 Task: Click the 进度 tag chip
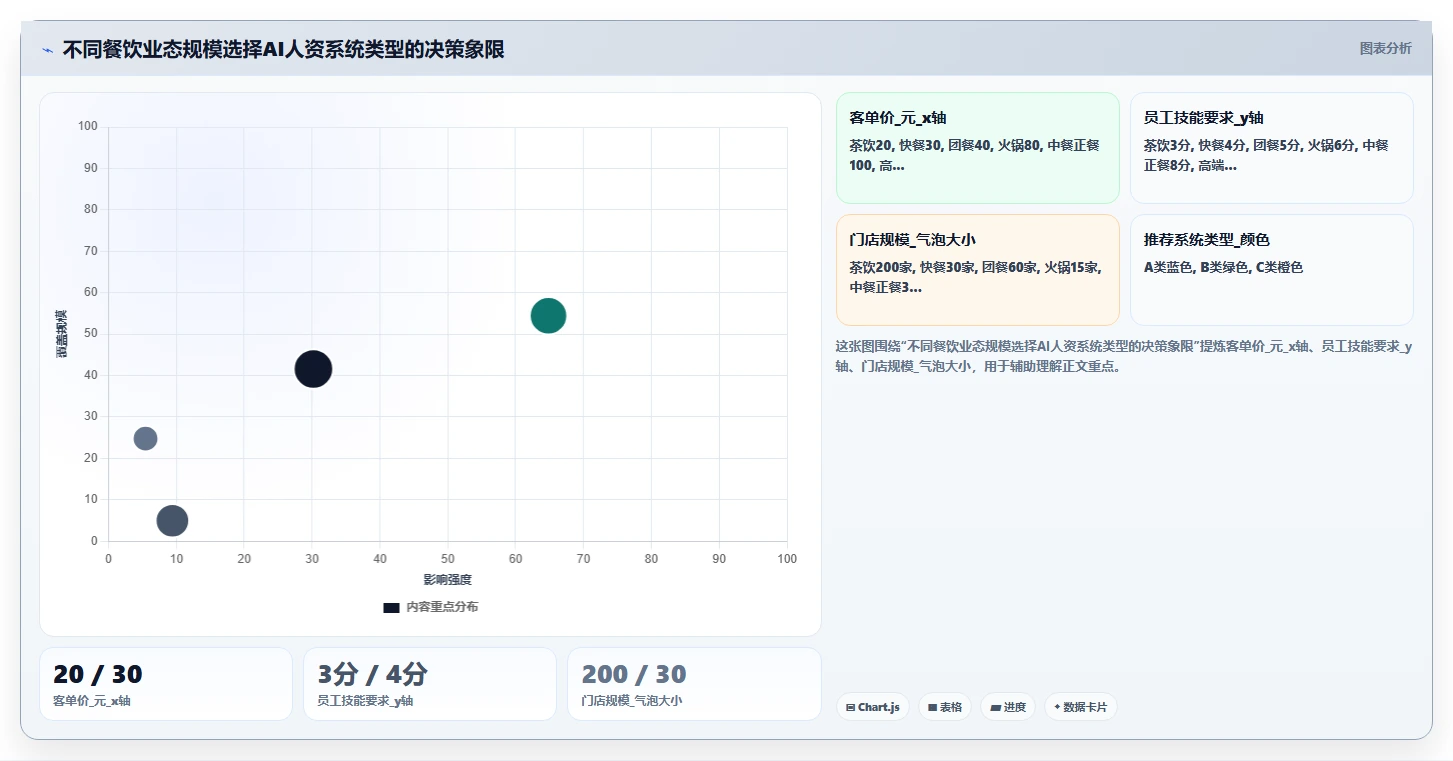1008,707
